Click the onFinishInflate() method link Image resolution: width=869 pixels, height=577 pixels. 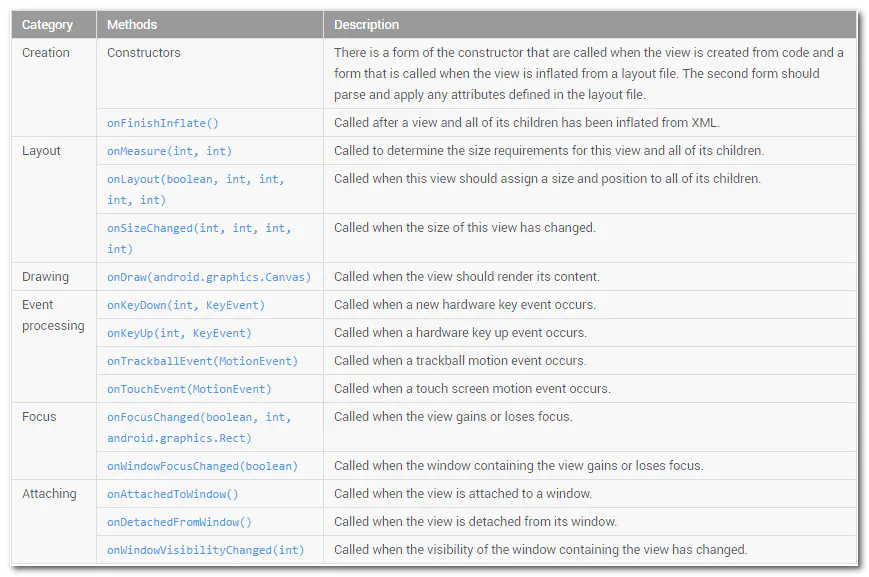(x=163, y=123)
